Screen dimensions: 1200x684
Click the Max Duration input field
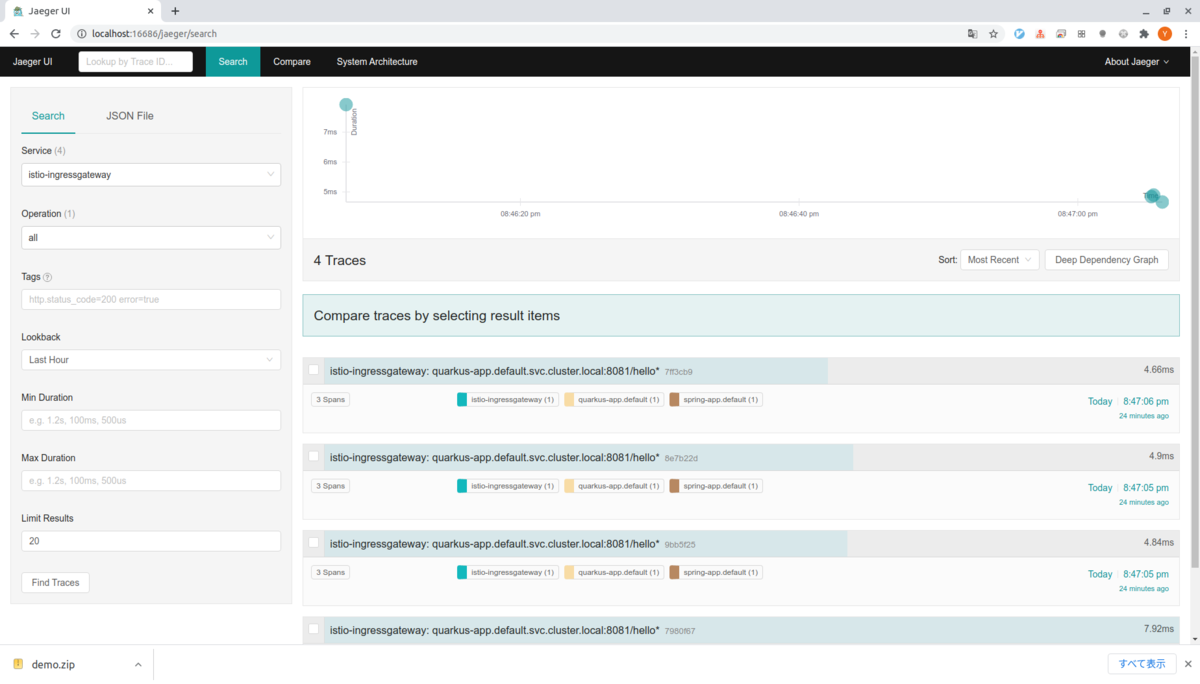(x=151, y=480)
